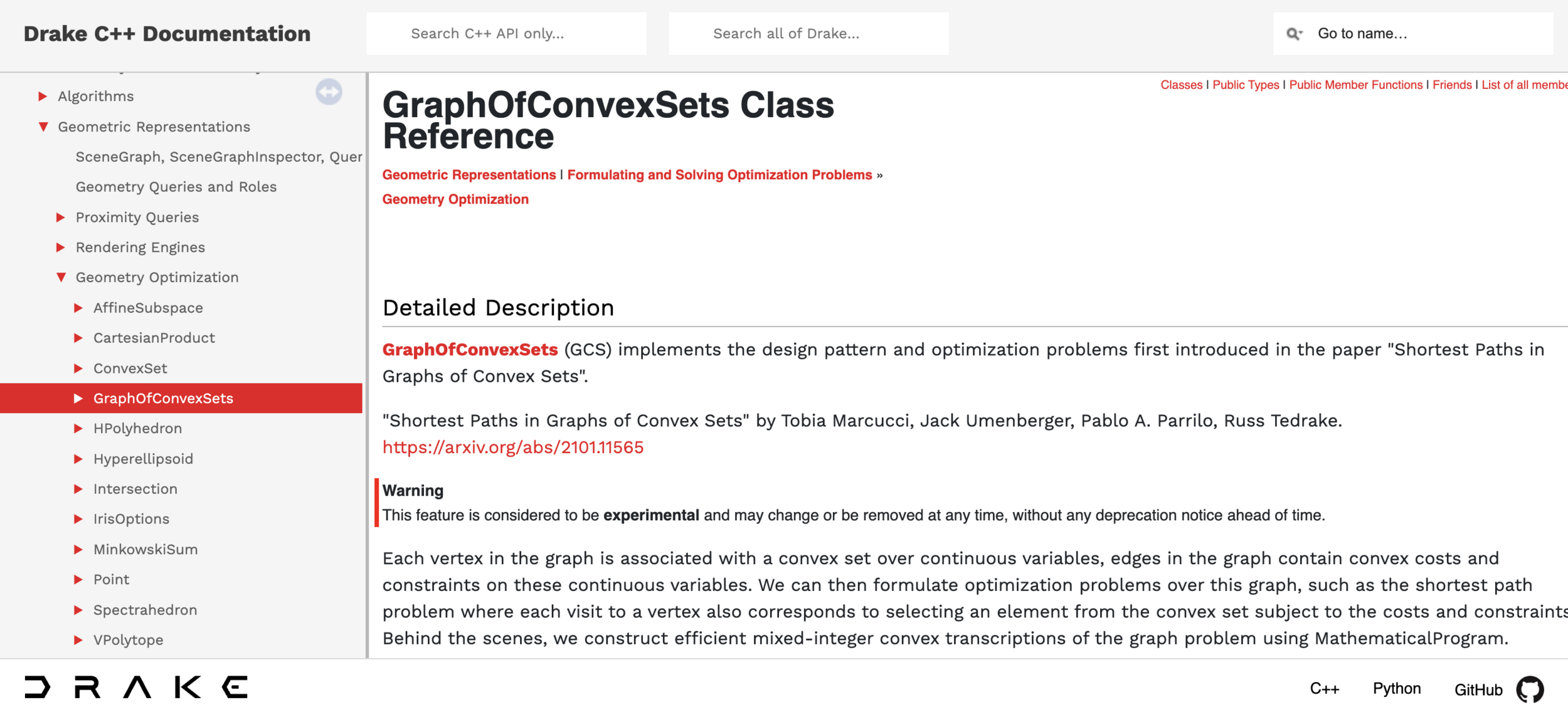
Task: Collapse the Geometric Representations section
Action: point(43,127)
